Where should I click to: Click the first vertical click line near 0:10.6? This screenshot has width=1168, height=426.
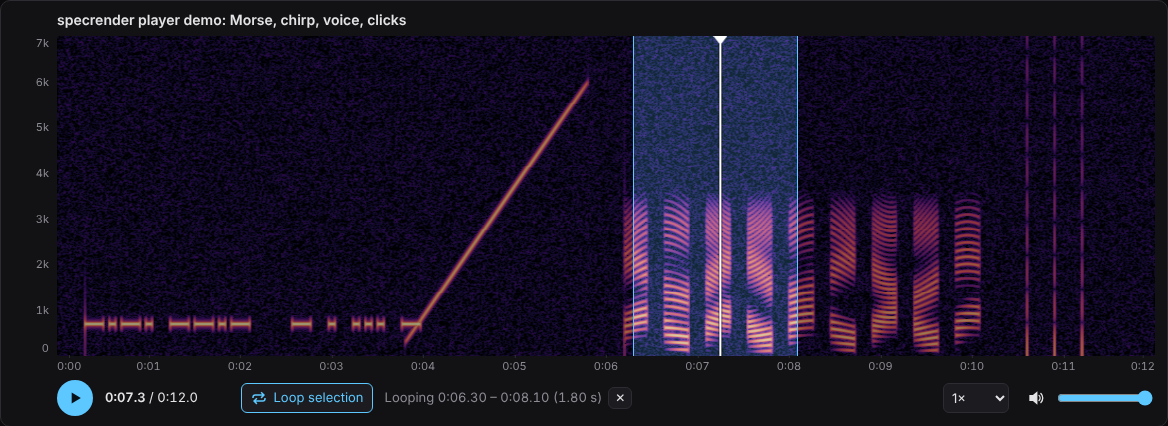[x=1027, y=196]
